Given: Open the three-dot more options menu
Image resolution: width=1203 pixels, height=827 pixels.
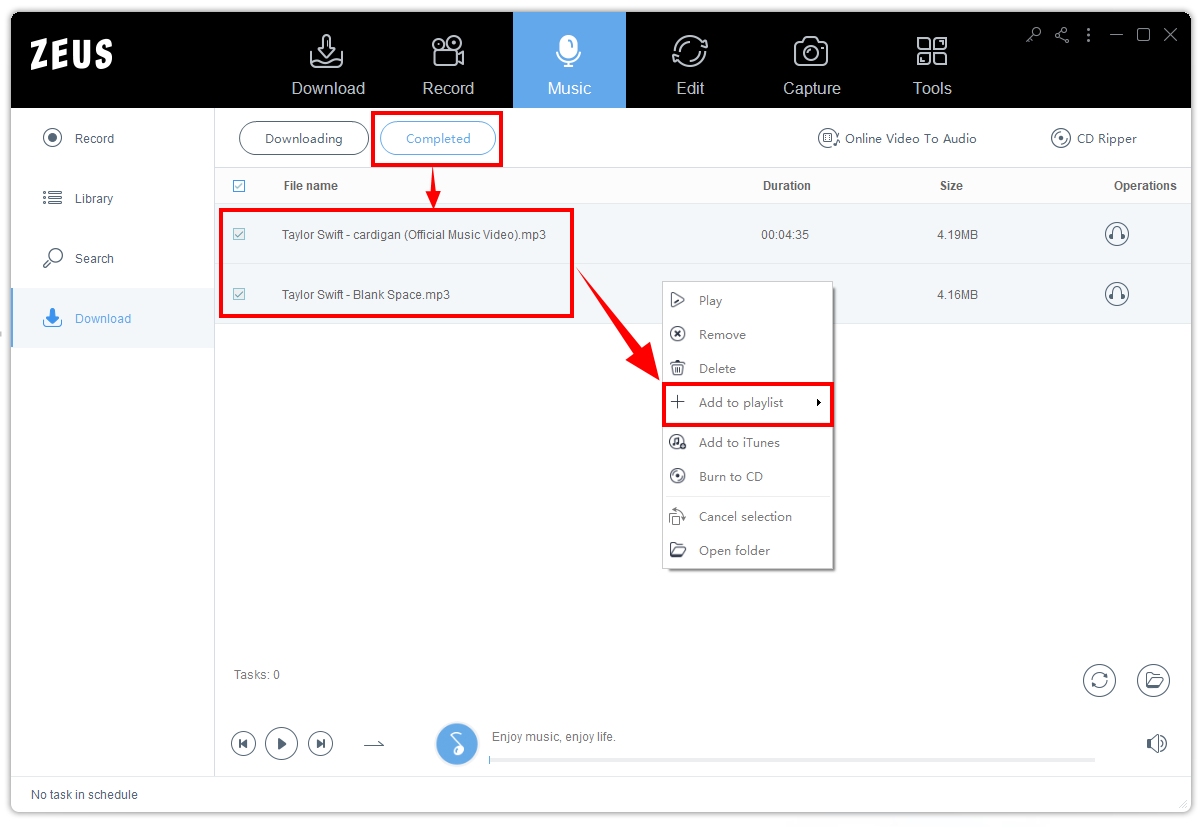Looking at the screenshot, I should (x=1088, y=35).
